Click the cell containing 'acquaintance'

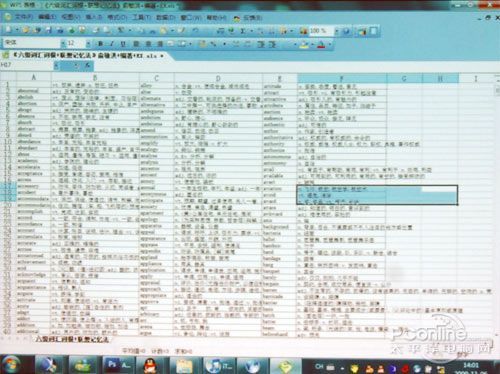click(33, 287)
